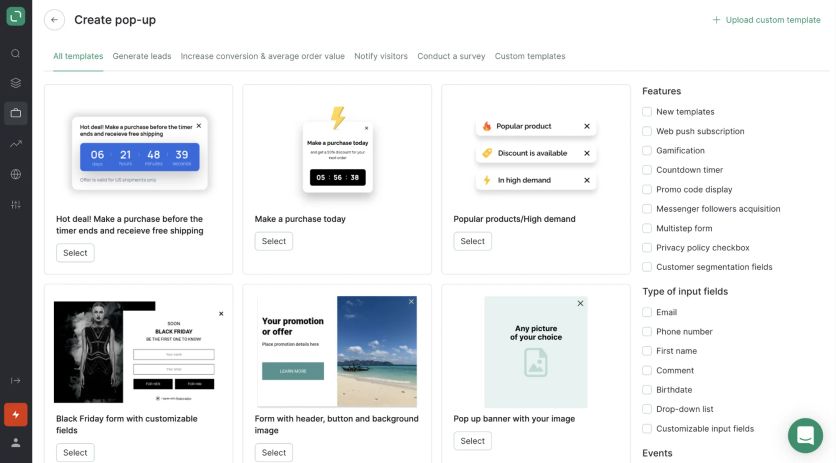The image size is (836, 463).
Task: Select the Pop up banner with your image template
Action: coord(472,441)
